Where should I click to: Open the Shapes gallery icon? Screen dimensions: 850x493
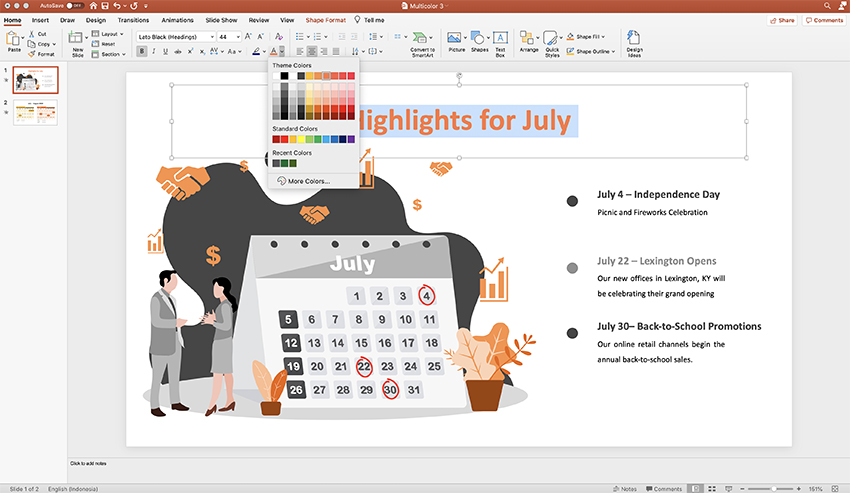coord(478,37)
